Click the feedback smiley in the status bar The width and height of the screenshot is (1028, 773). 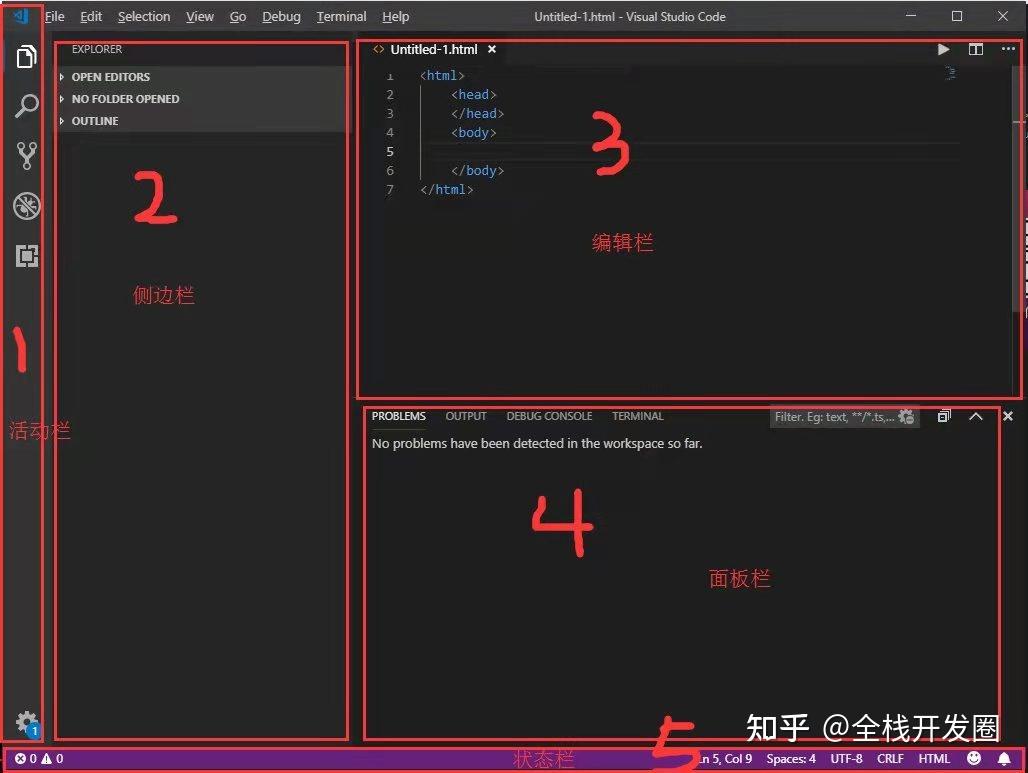[x=974, y=758]
